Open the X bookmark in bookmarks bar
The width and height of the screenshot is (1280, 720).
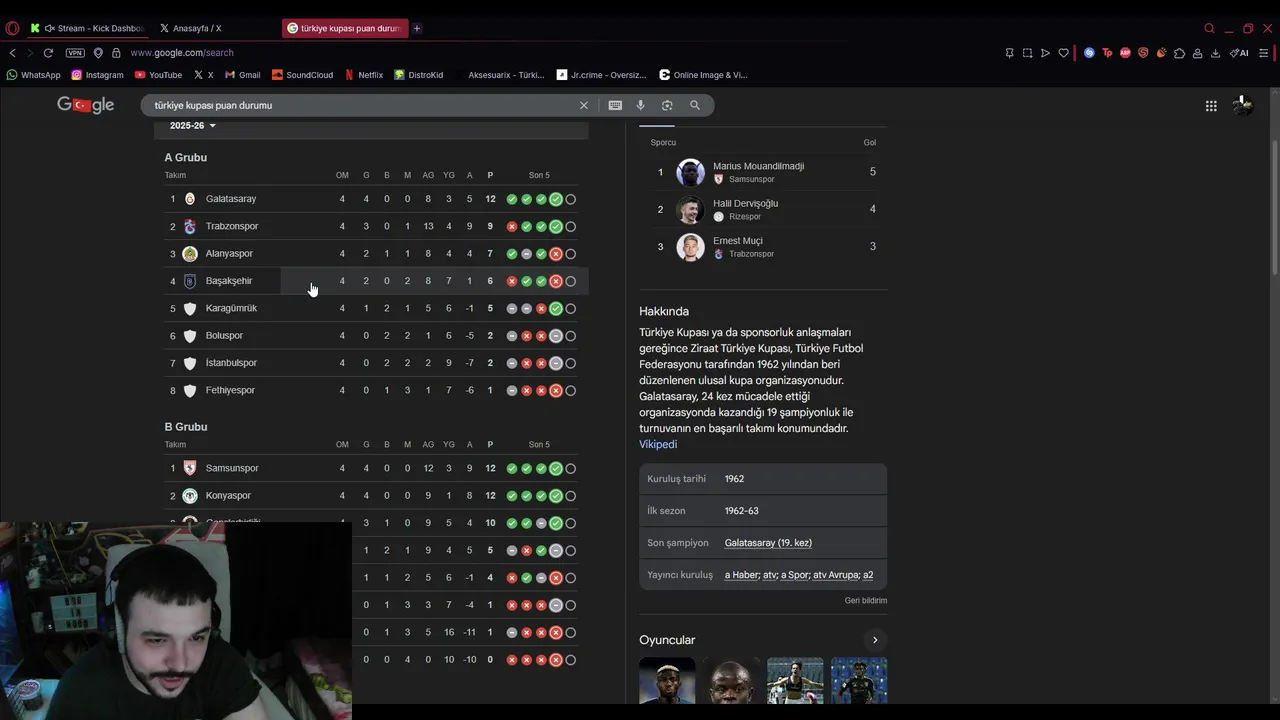click(x=203, y=75)
